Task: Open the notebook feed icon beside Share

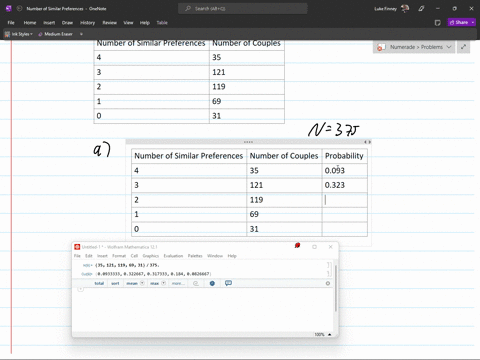Action: tap(438, 23)
